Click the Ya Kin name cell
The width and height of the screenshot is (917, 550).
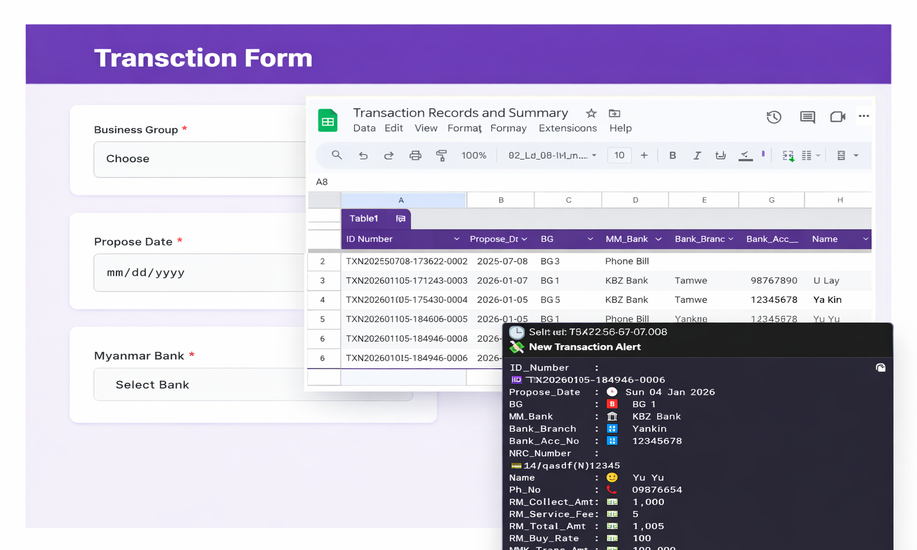pos(828,300)
